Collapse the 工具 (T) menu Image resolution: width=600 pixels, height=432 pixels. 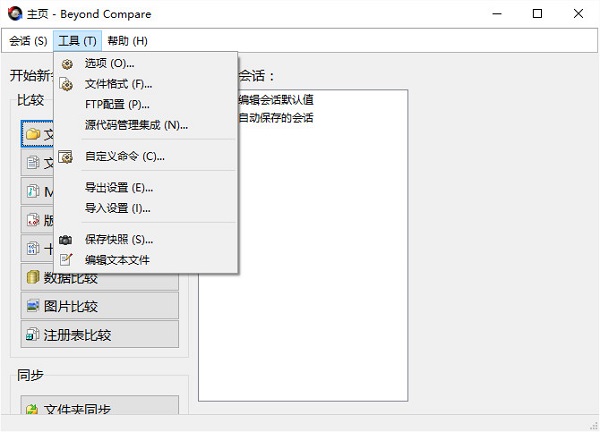77,41
